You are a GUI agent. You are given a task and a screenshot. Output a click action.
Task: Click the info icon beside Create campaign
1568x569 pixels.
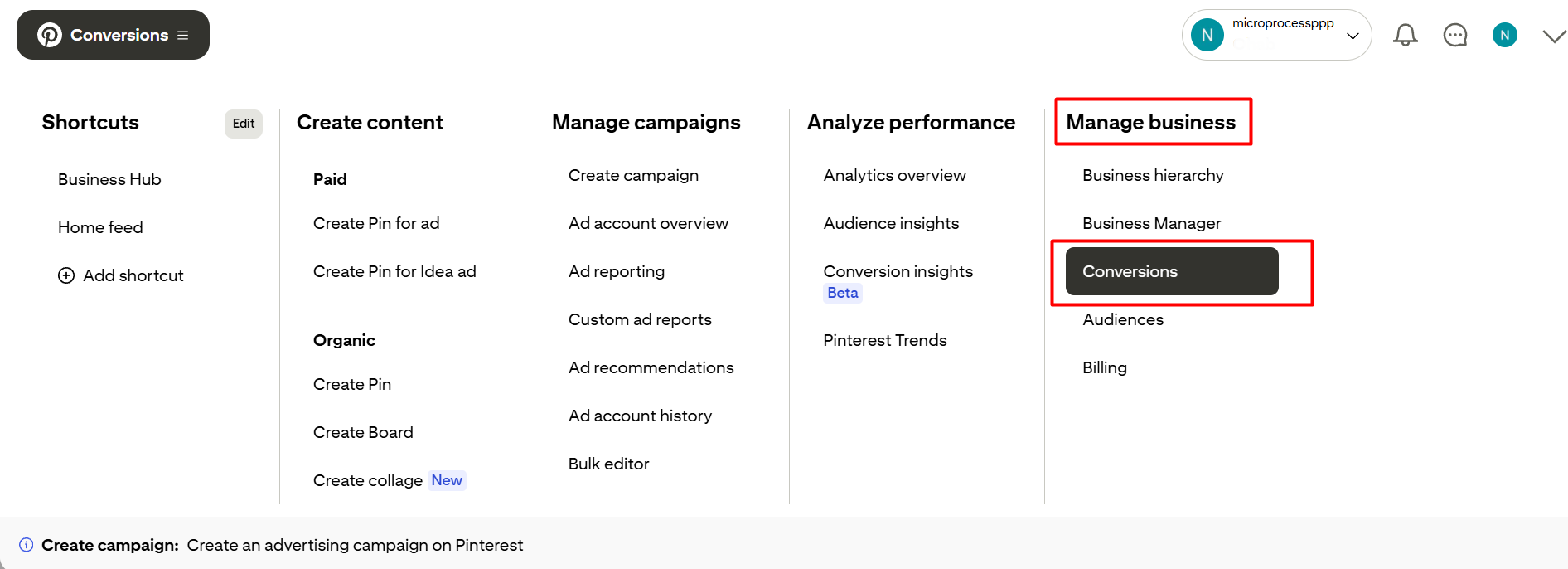point(27,545)
